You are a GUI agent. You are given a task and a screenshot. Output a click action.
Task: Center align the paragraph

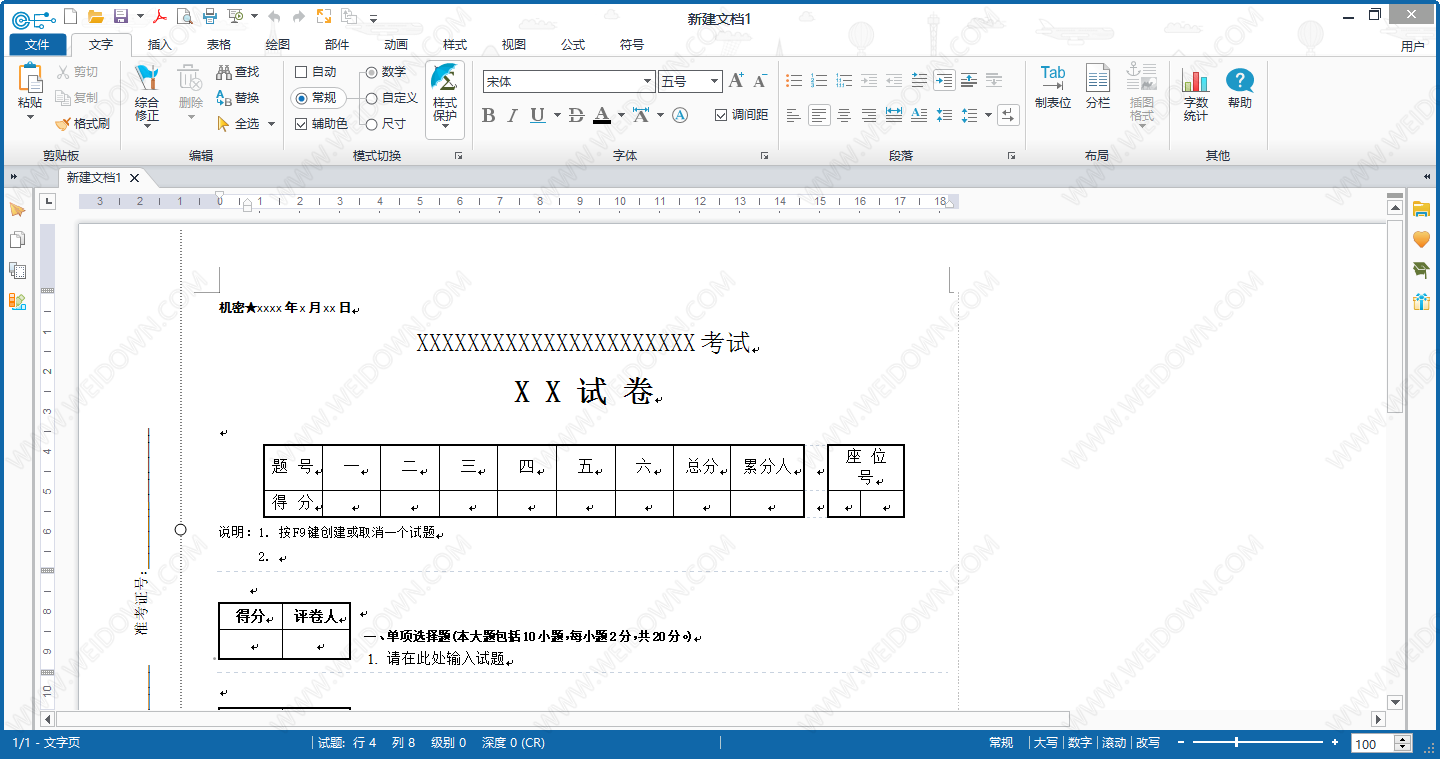click(x=844, y=116)
